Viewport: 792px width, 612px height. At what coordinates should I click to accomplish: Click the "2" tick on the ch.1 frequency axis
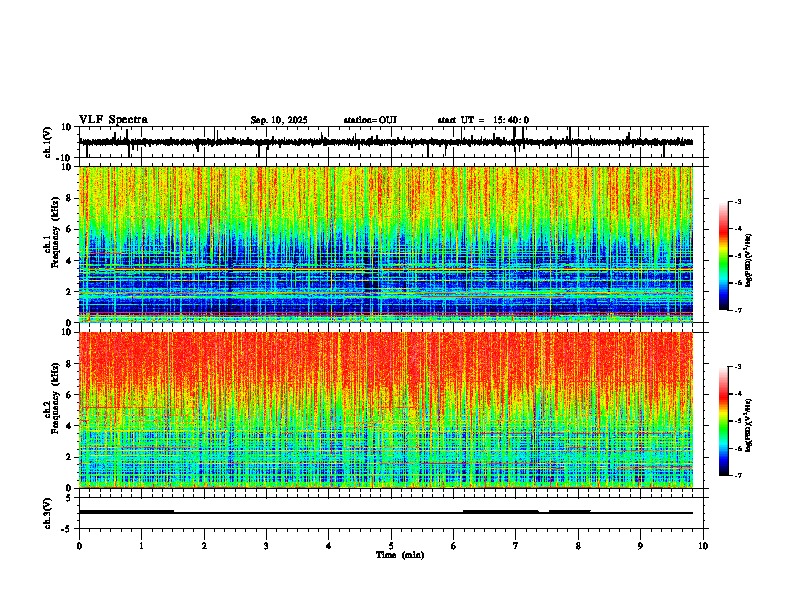69,292
